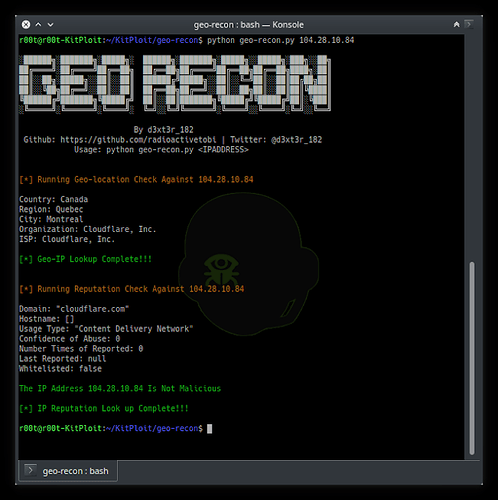Click the empty scrollbar track above the thumb
This screenshot has width=498, height=500.
coord(472,148)
